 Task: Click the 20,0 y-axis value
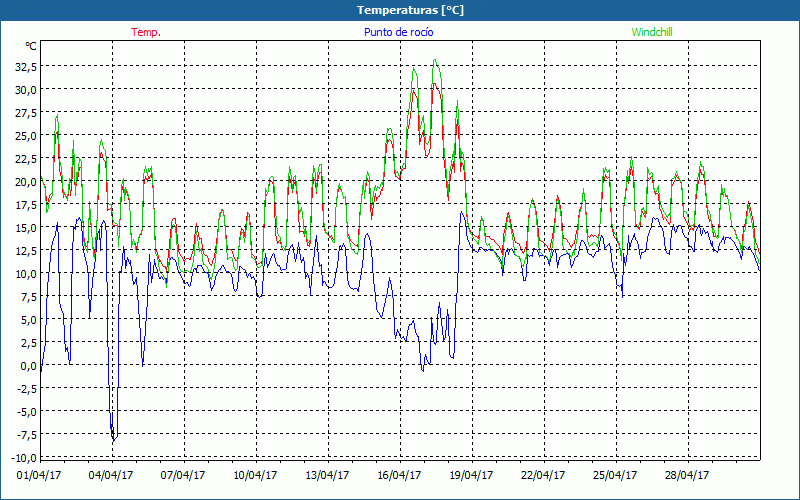click(24, 182)
